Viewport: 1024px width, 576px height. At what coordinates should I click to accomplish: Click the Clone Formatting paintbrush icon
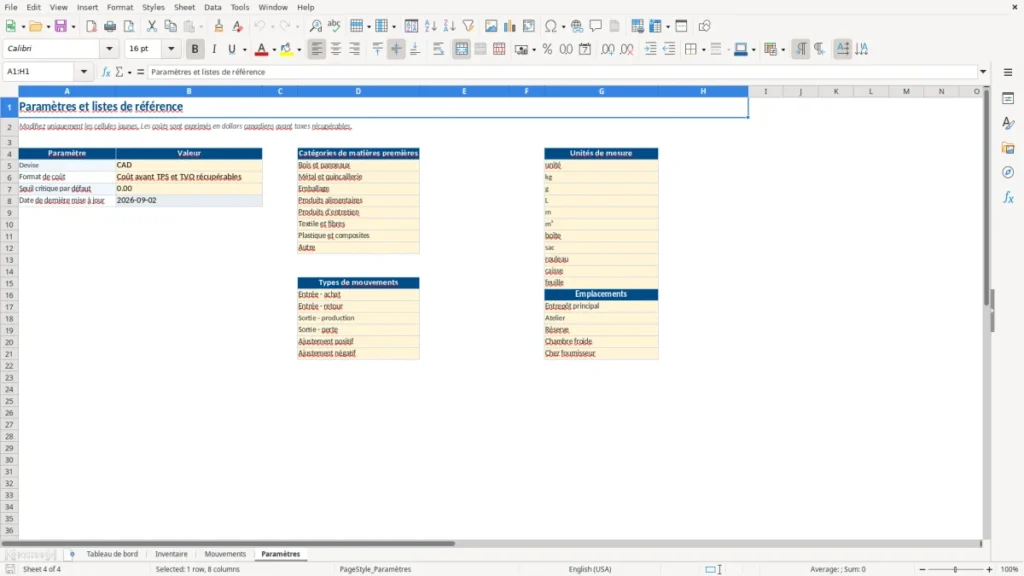coord(219,26)
